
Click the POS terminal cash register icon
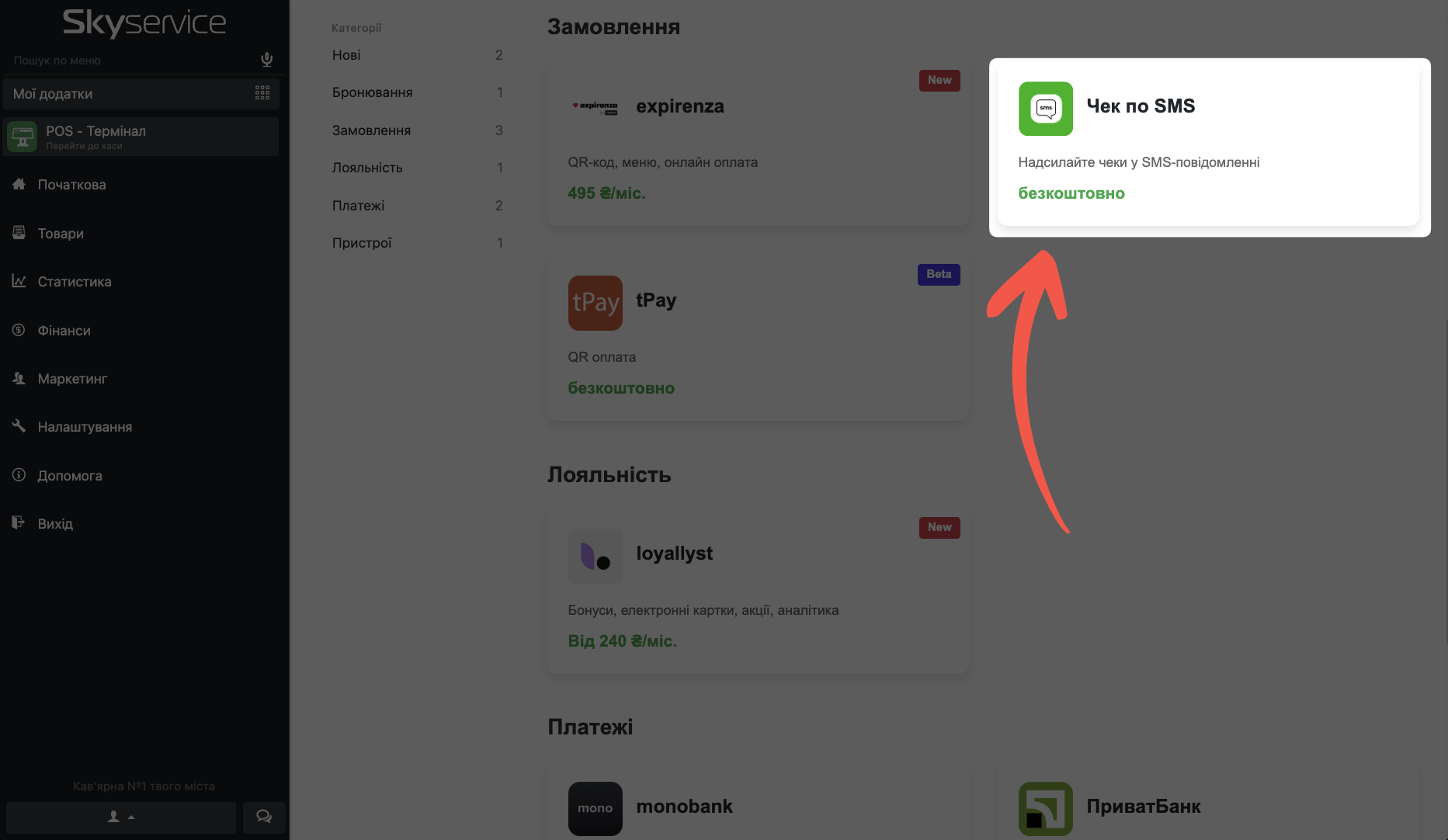[x=22, y=137]
